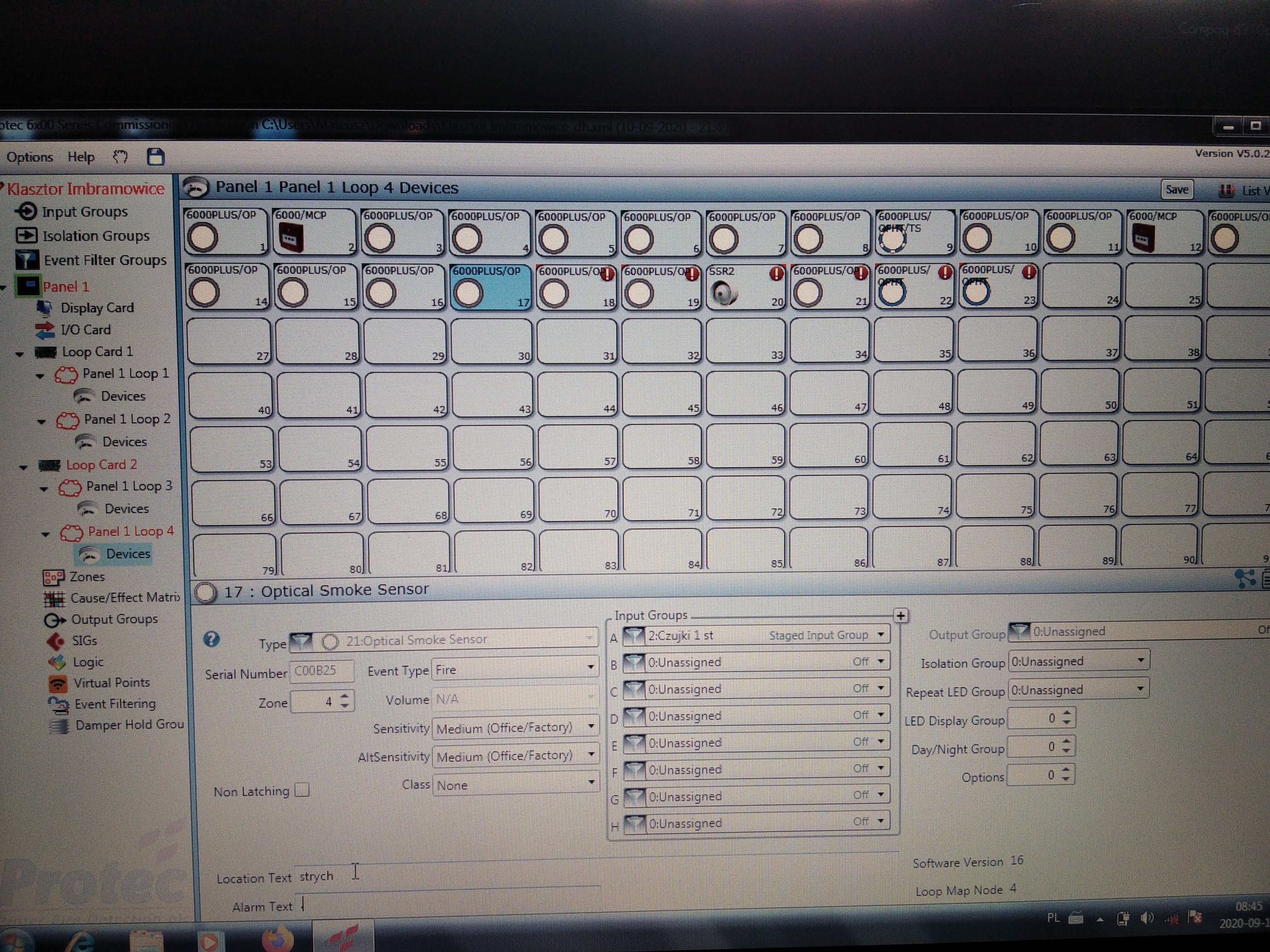Select the 6000/MCP call point device 2
The height and width of the screenshot is (952, 1270).
[x=314, y=231]
